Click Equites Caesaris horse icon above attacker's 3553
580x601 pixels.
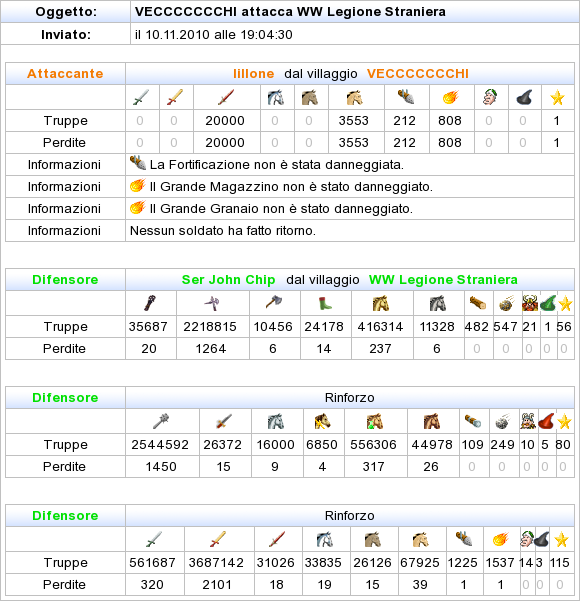pos(355,97)
